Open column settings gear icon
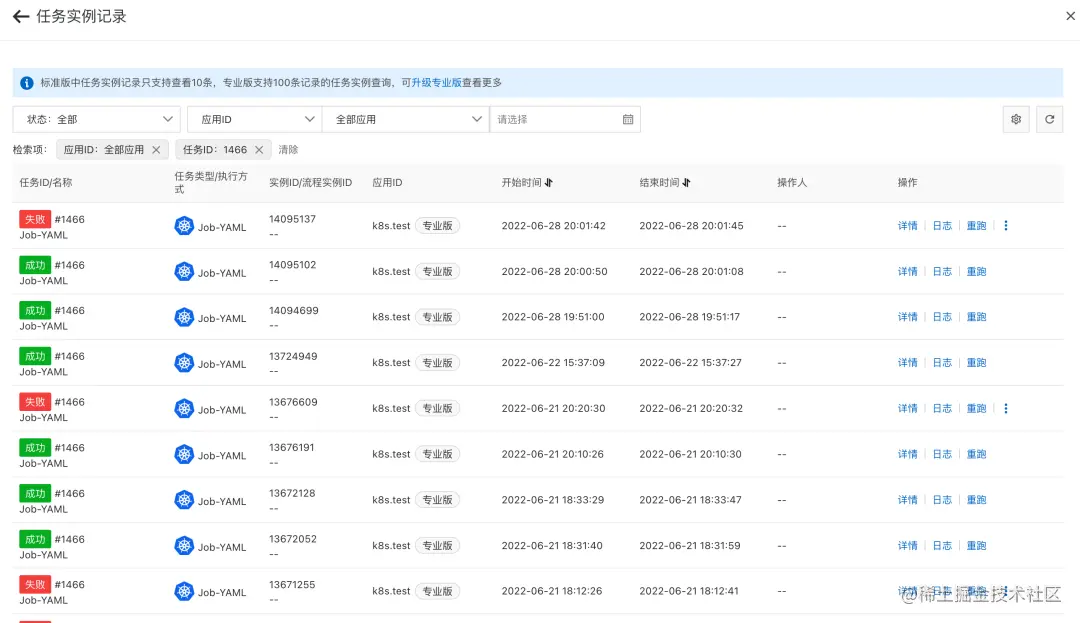The width and height of the screenshot is (1080, 623). point(1016,119)
